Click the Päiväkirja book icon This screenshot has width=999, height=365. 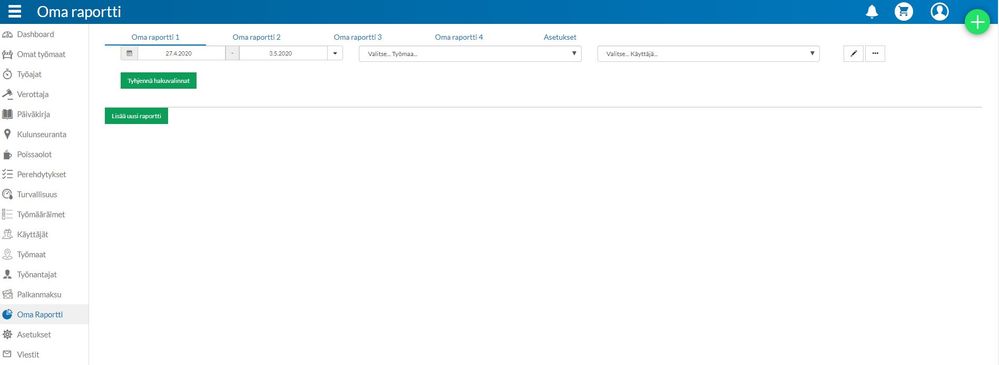8,115
